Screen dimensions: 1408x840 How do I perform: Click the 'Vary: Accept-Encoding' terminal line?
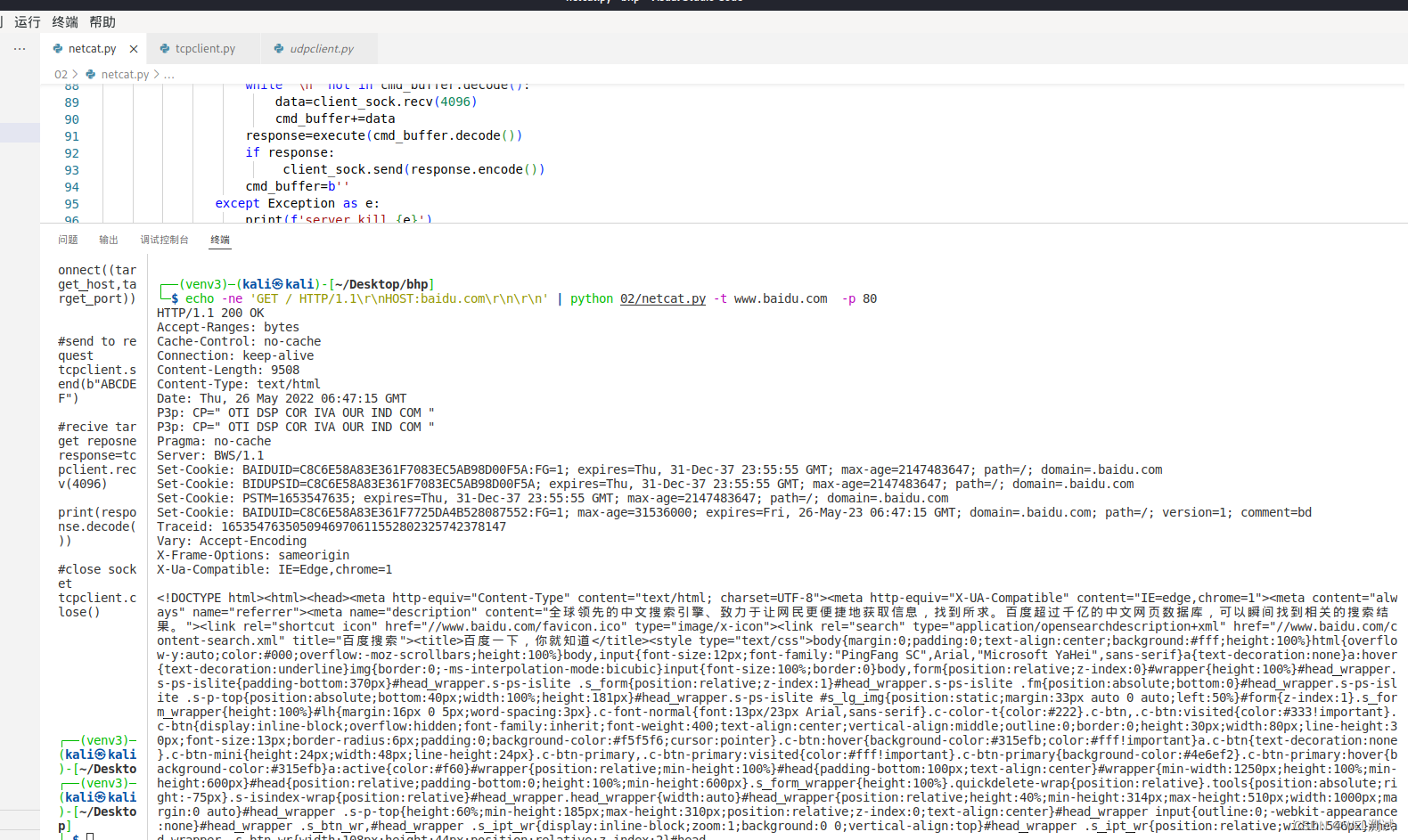[x=232, y=541]
